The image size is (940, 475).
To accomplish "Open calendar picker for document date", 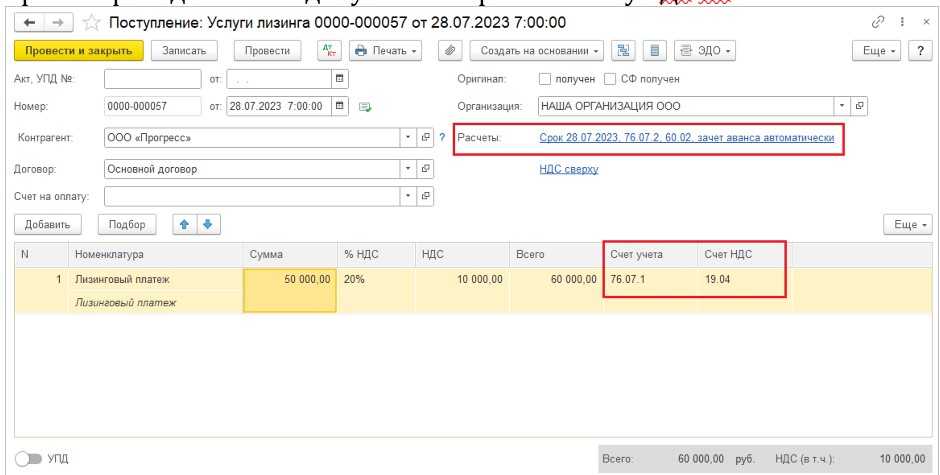I will 340,106.
